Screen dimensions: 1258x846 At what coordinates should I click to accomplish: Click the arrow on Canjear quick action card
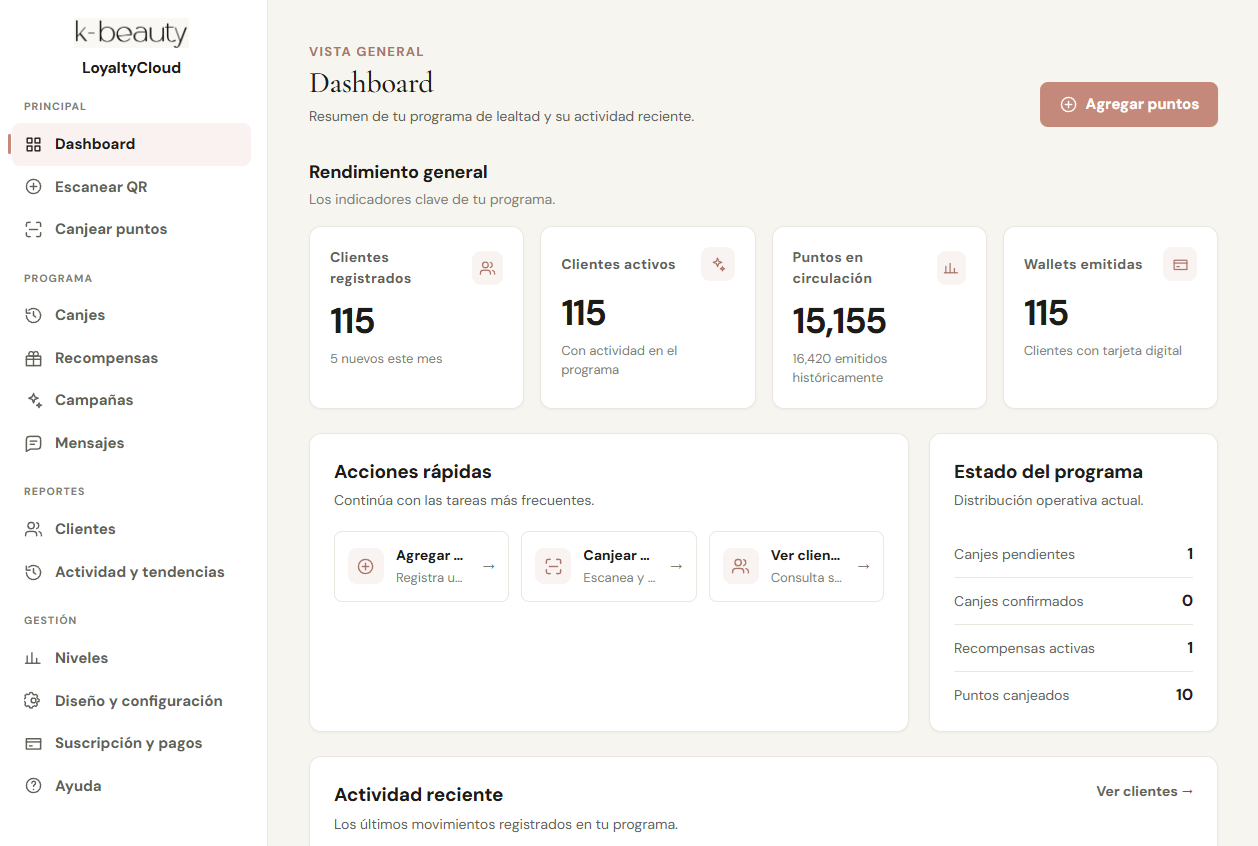(676, 566)
